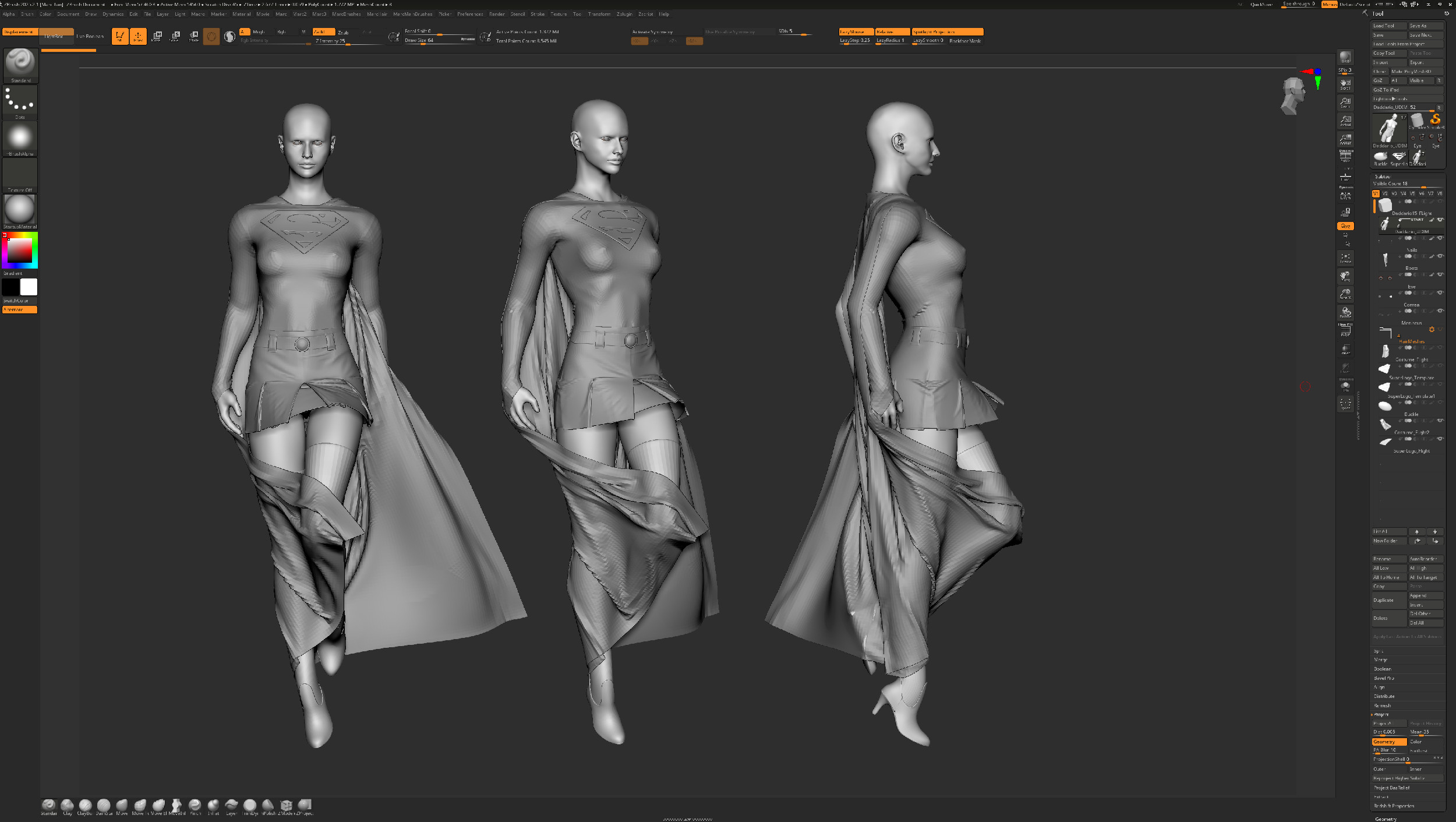The width and height of the screenshot is (1456, 822).
Task: Click the Append button
Action: click(x=1426, y=595)
